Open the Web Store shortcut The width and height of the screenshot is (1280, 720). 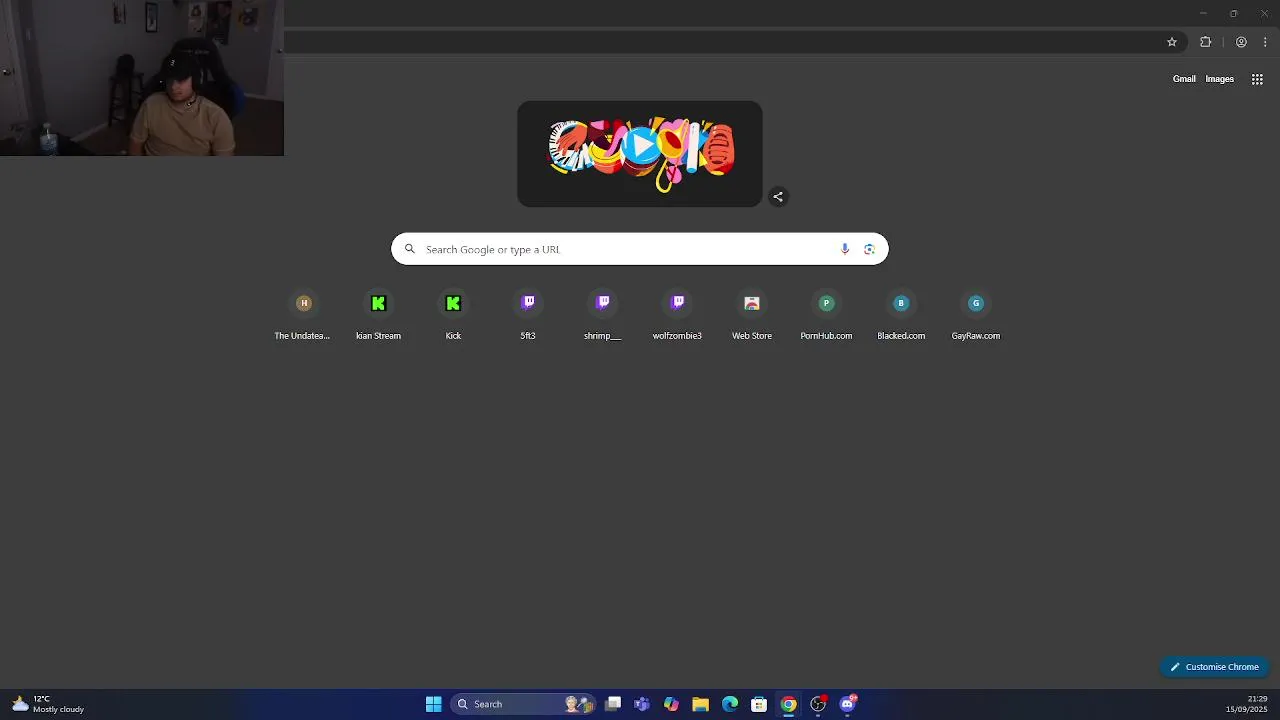click(752, 315)
